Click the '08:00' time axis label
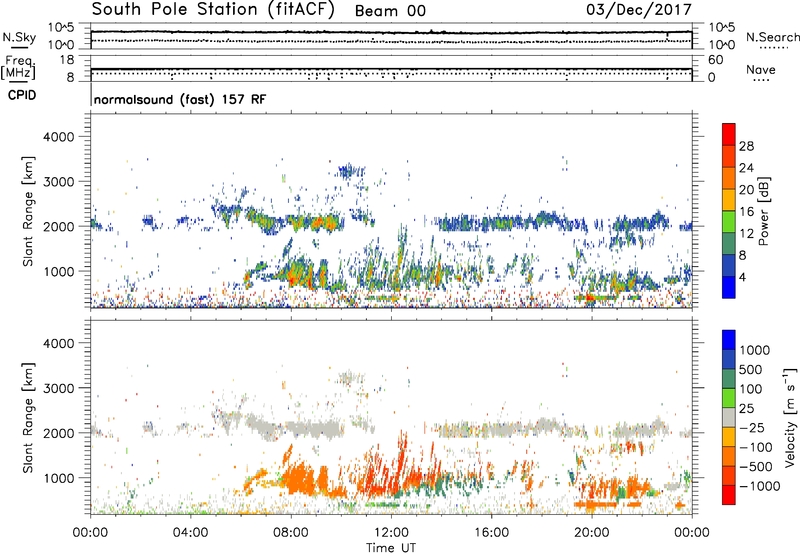This screenshot has width=800, height=554. coord(290,533)
